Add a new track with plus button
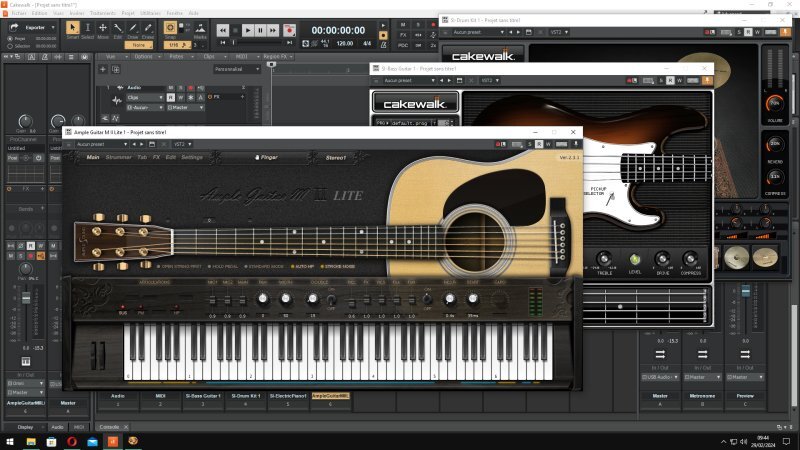 point(103,69)
